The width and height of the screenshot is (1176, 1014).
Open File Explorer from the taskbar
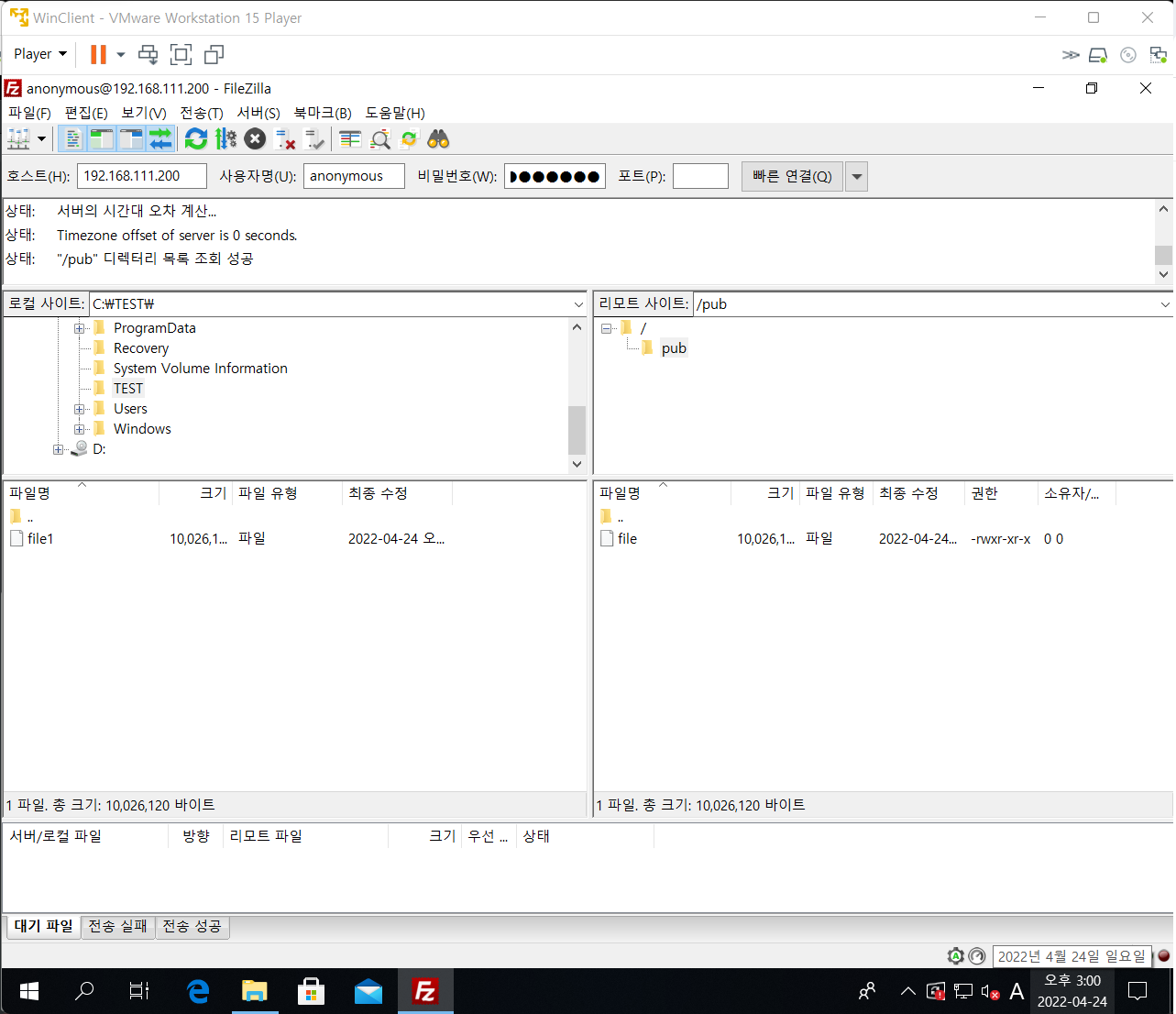click(254, 991)
